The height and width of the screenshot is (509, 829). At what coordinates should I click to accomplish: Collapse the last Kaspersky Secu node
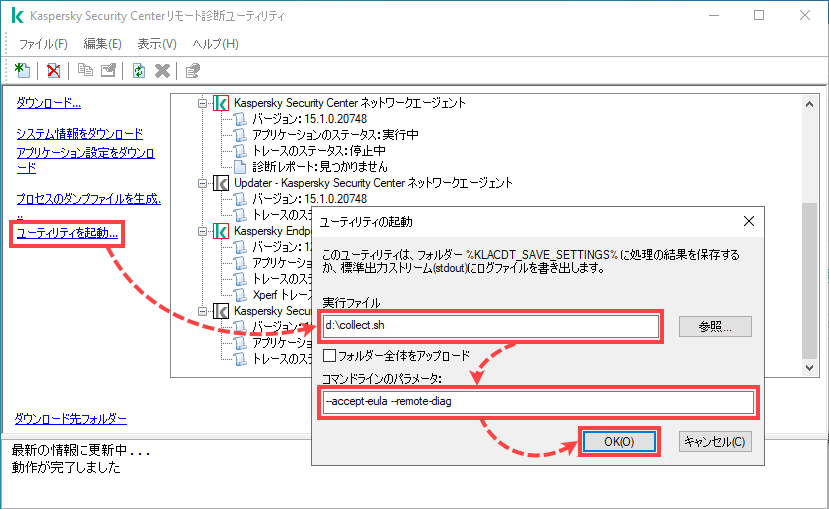[202, 311]
